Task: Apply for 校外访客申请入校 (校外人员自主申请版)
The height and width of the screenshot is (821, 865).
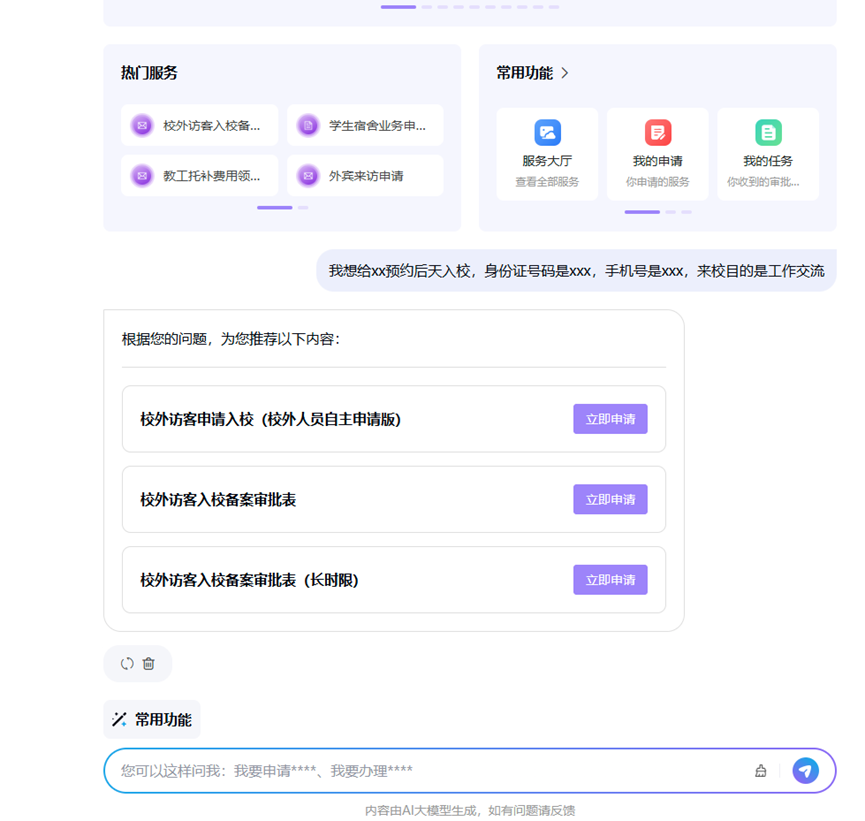Action: tap(609, 419)
